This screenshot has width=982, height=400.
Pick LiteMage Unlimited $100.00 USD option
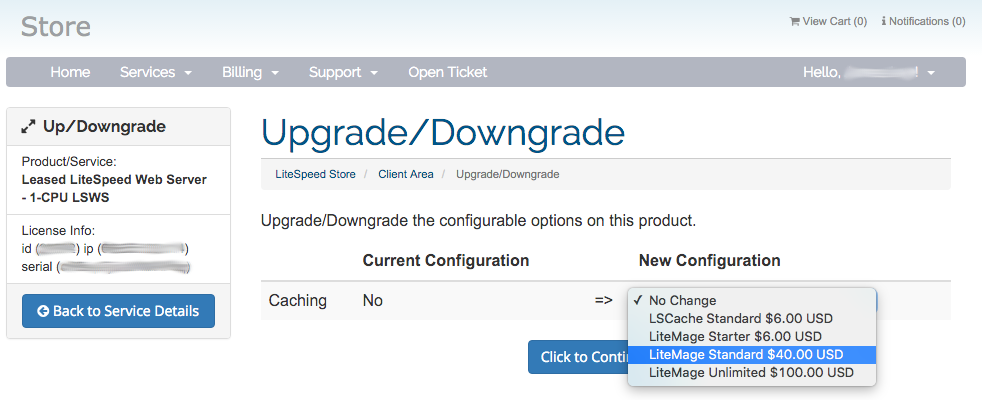click(752, 372)
